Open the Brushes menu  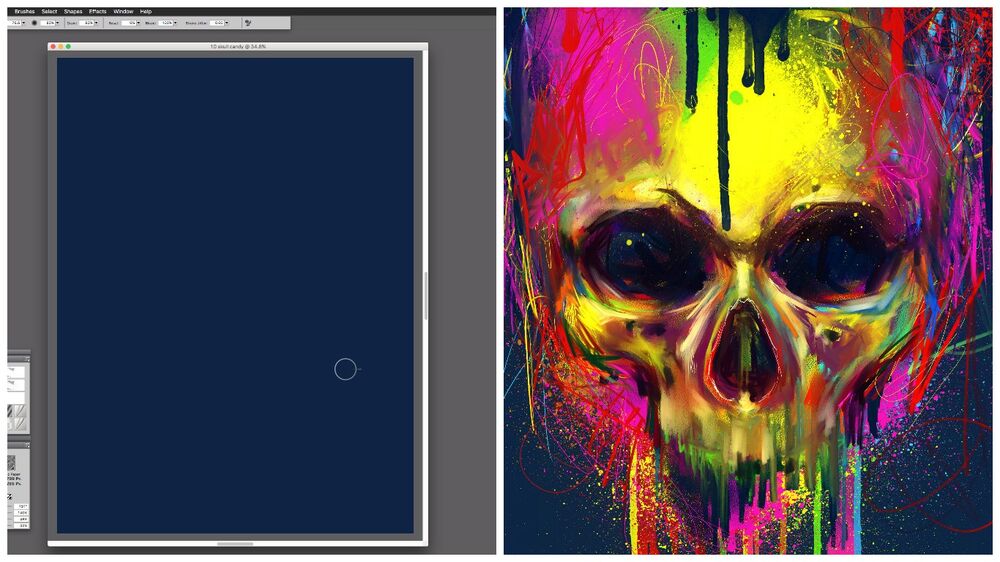pyautogui.click(x=25, y=11)
